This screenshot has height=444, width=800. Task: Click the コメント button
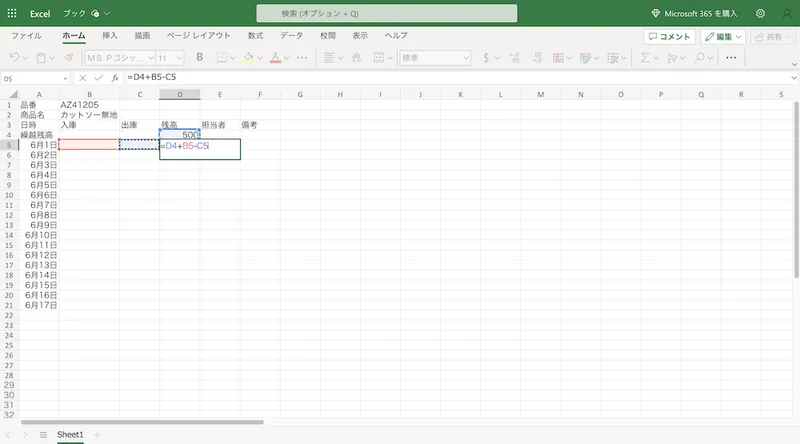pos(669,37)
